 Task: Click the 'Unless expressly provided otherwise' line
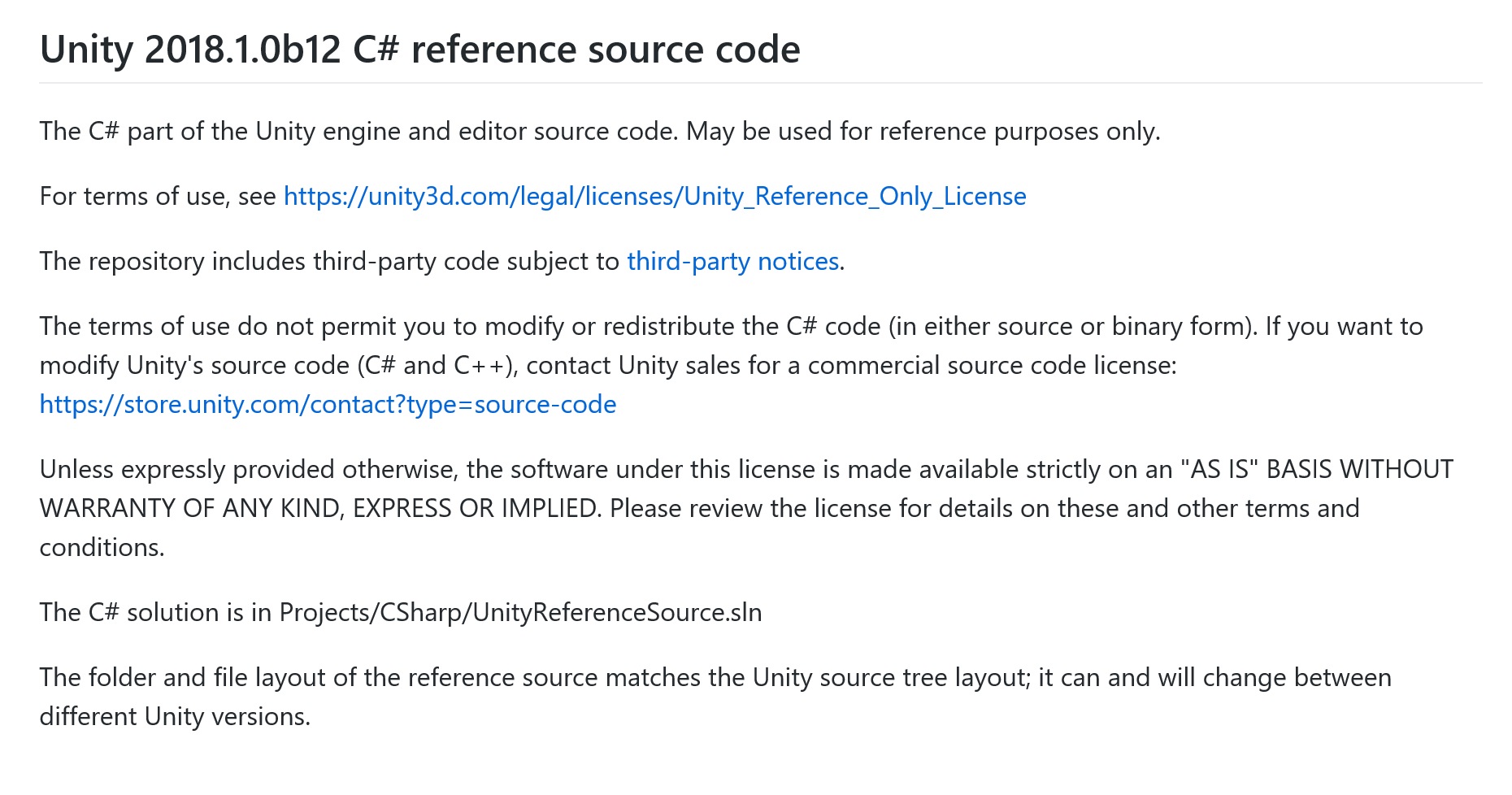coord(746,470)
